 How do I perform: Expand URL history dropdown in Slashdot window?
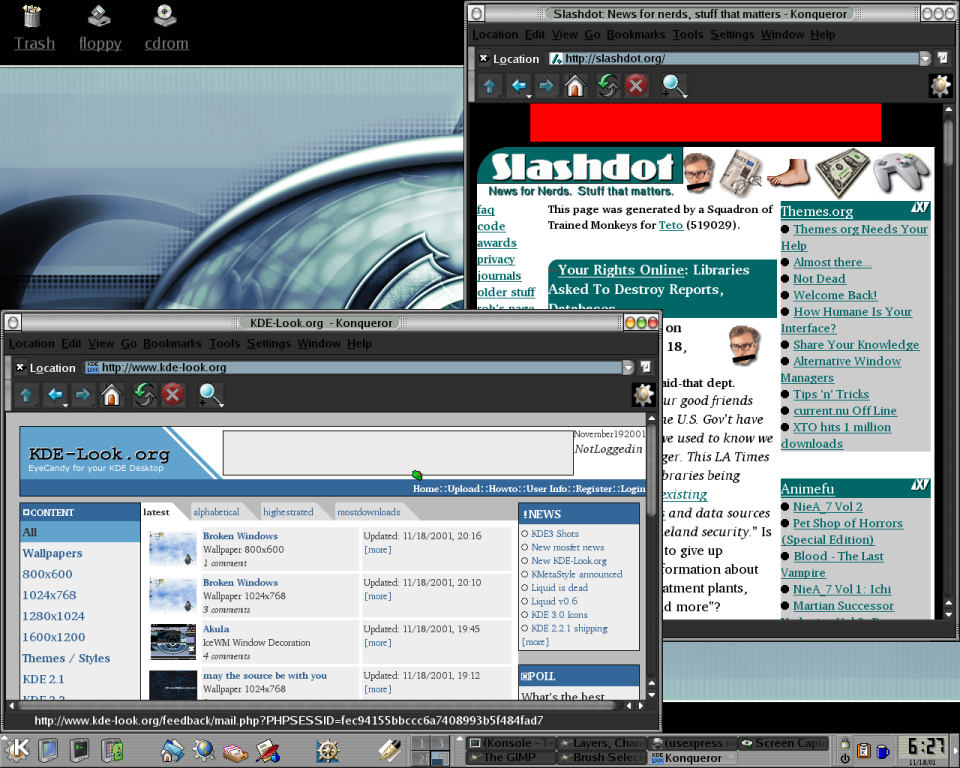pos(925,59)
